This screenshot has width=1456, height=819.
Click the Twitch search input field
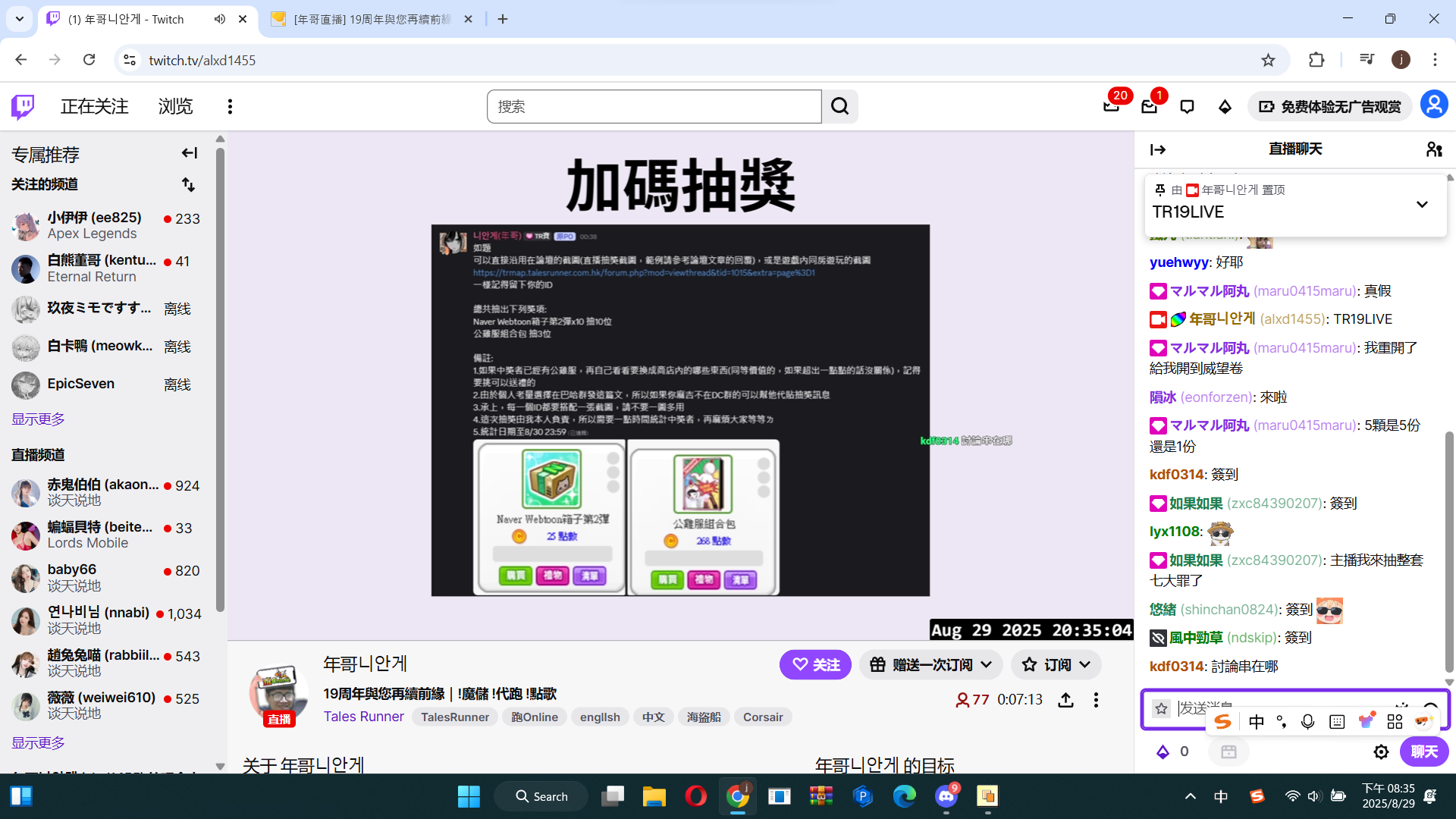654,107
